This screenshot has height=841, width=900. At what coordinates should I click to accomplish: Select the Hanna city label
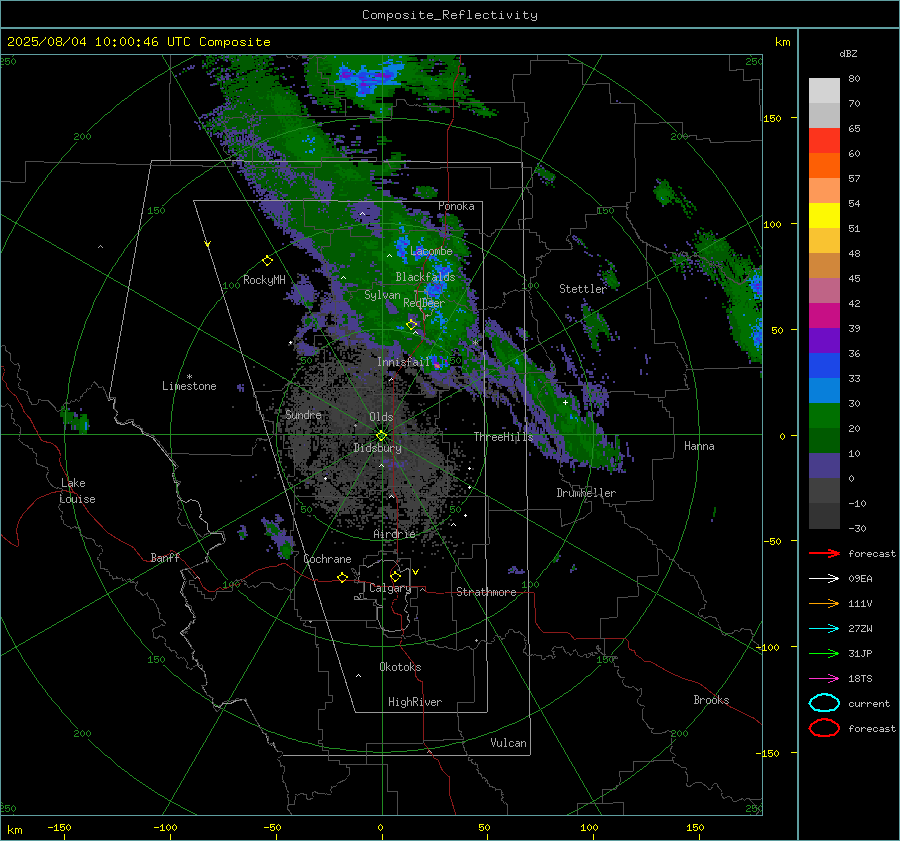(699, 446)
